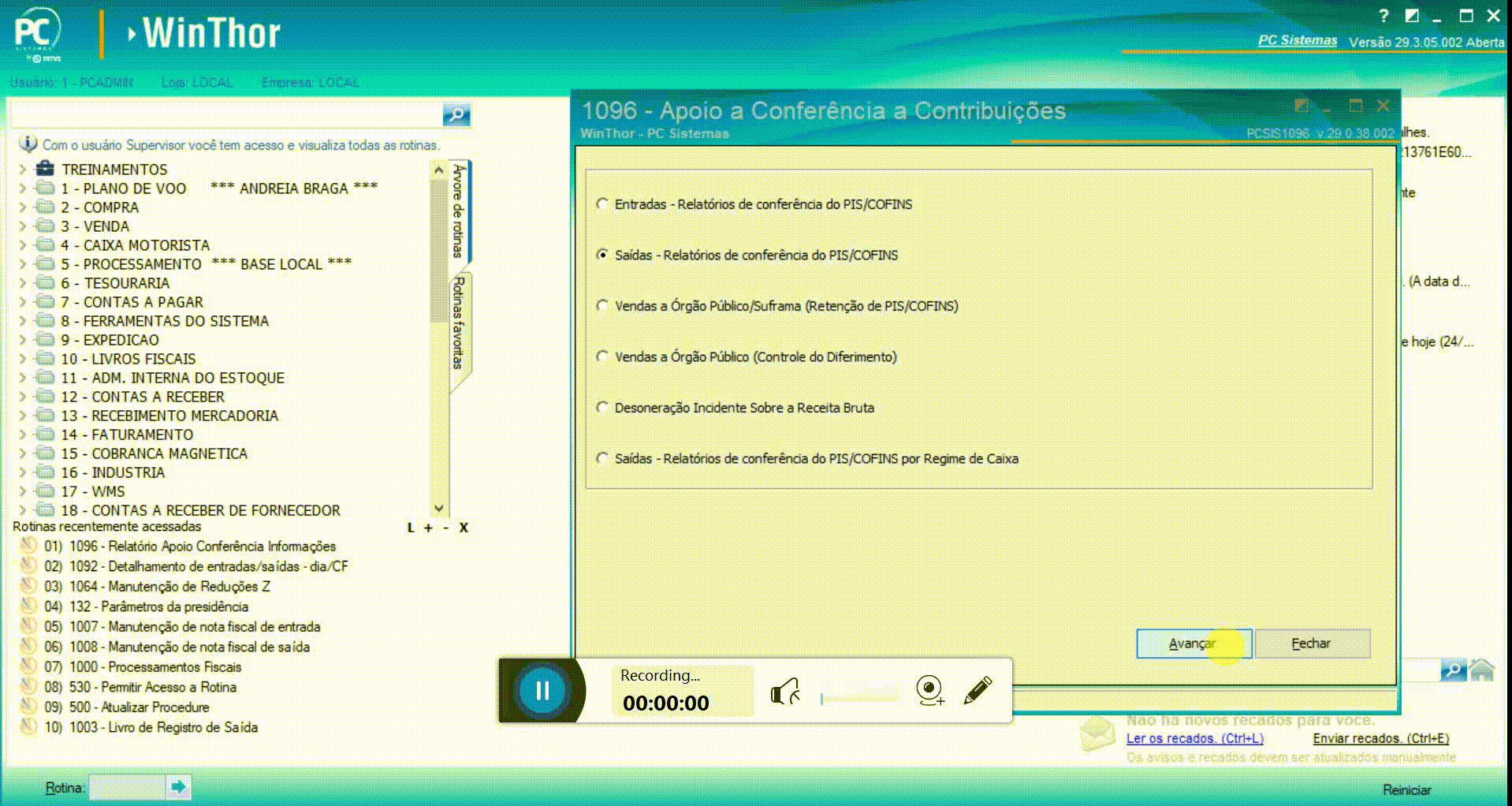
Task: Select Vendas a Órgão Público/Suframa retention option
Action: pos(602,305)
